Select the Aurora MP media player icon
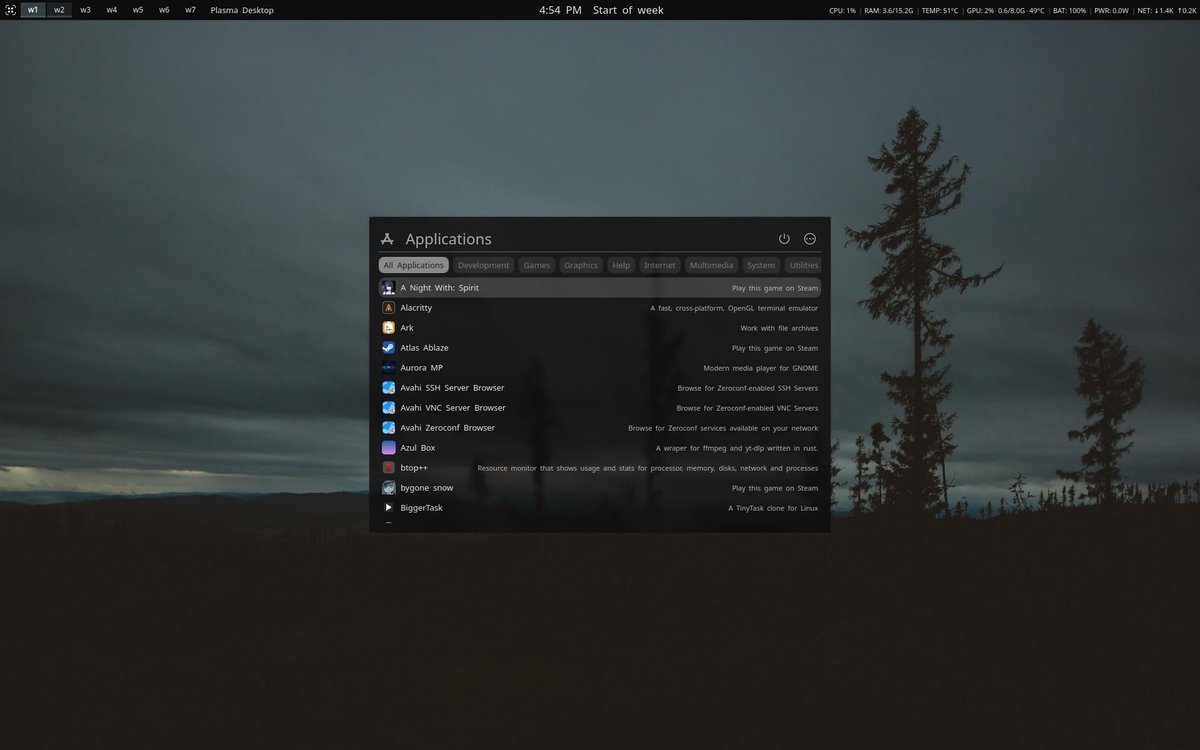The height and width of the screenshot is (750, 1200). click(x=388, y=367)
